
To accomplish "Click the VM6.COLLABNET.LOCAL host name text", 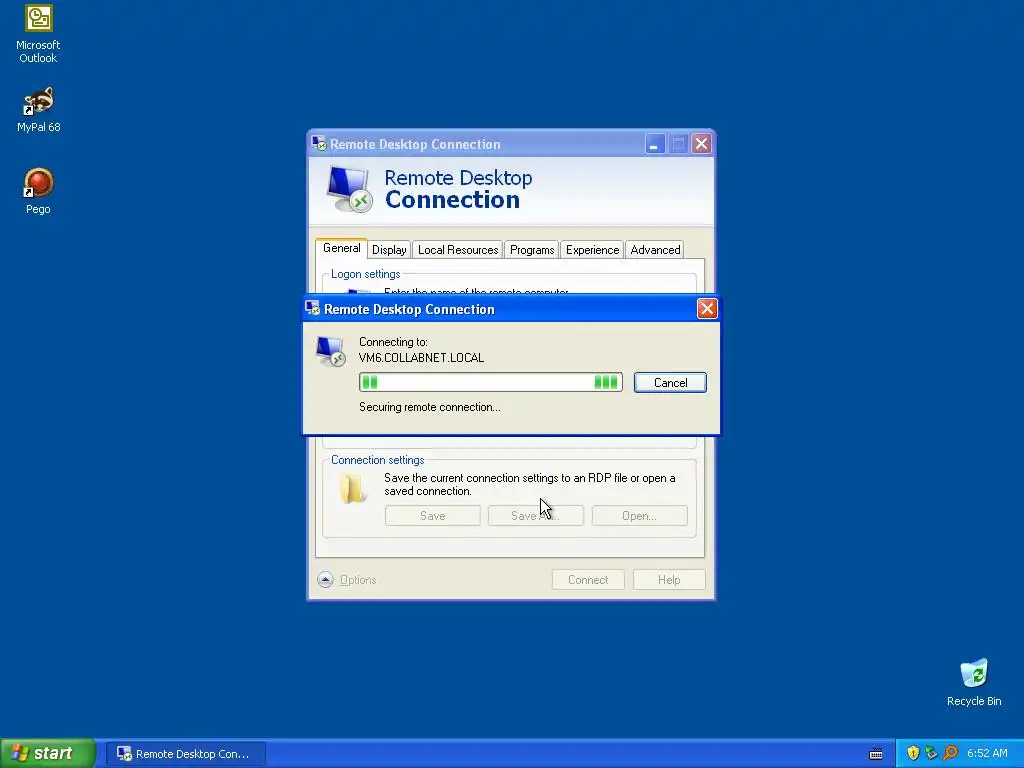I will tap(421, 358).
